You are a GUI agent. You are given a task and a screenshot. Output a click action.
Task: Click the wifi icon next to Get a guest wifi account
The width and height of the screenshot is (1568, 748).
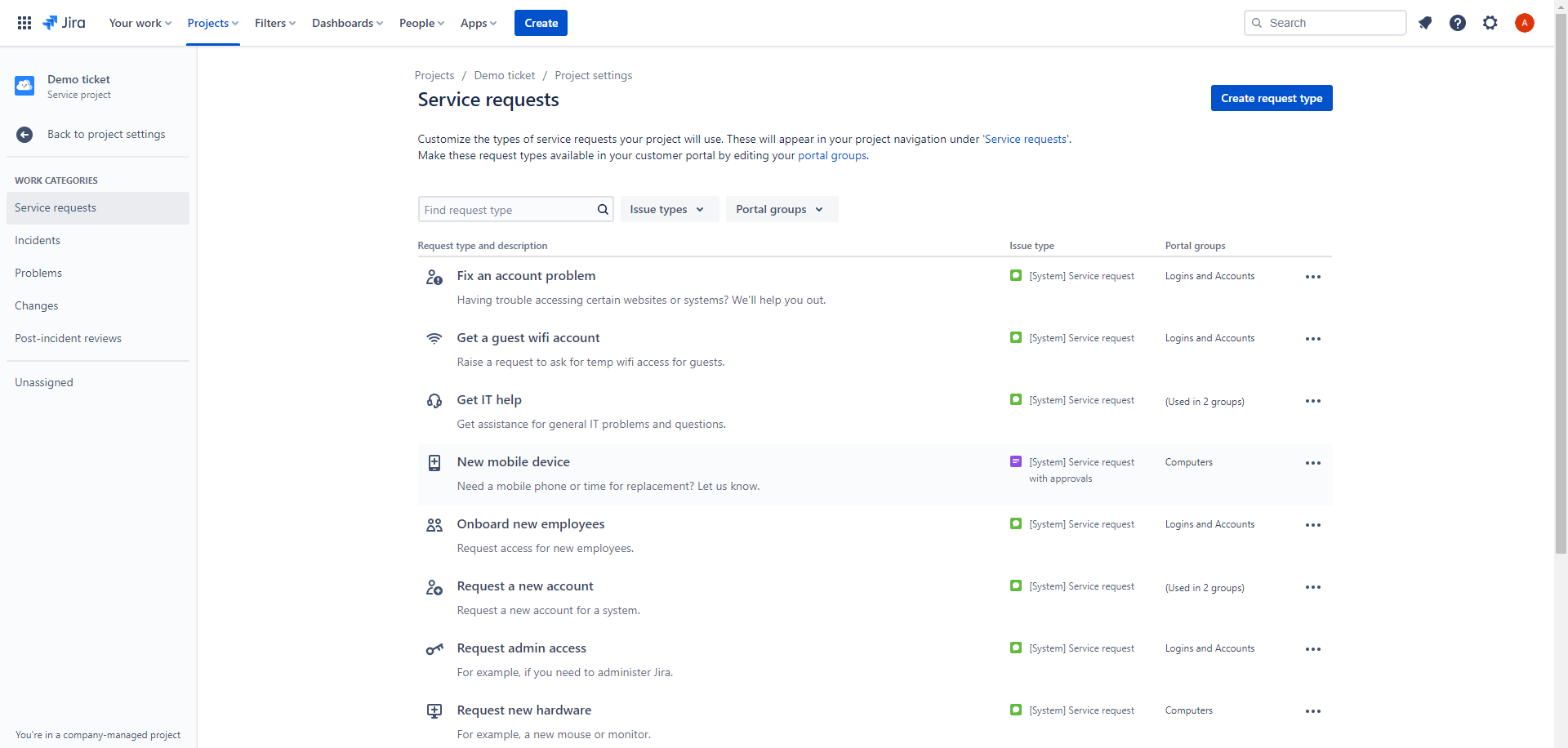click(x=434, y=338)
